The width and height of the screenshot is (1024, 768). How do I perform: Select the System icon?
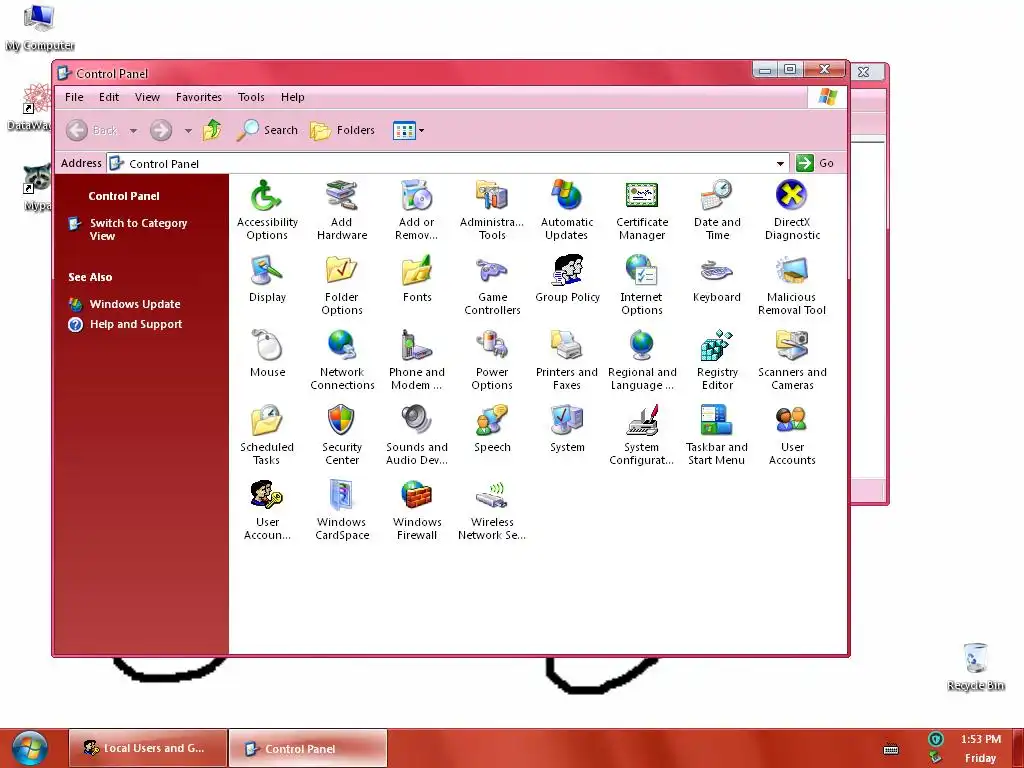click(567, 429)
